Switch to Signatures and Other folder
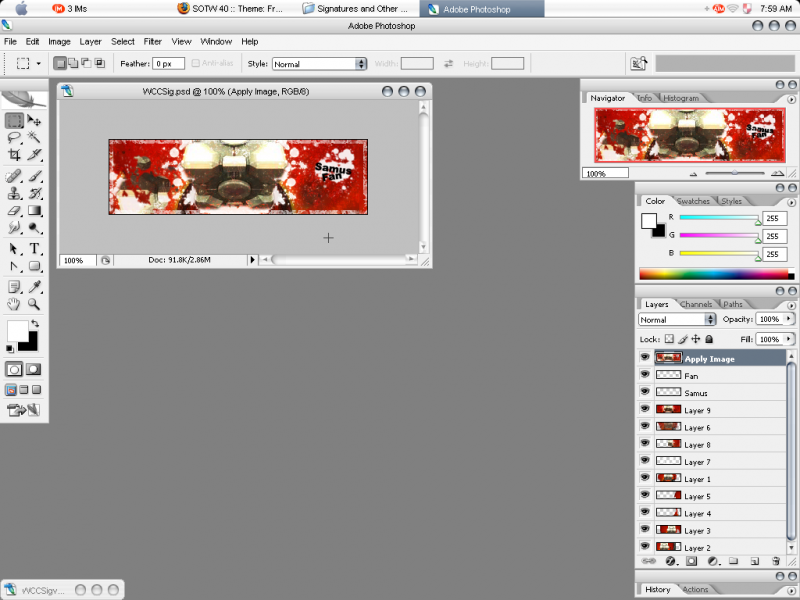This screenshot has width=800, height=600. pyautogui.click(x=355, y=9)
